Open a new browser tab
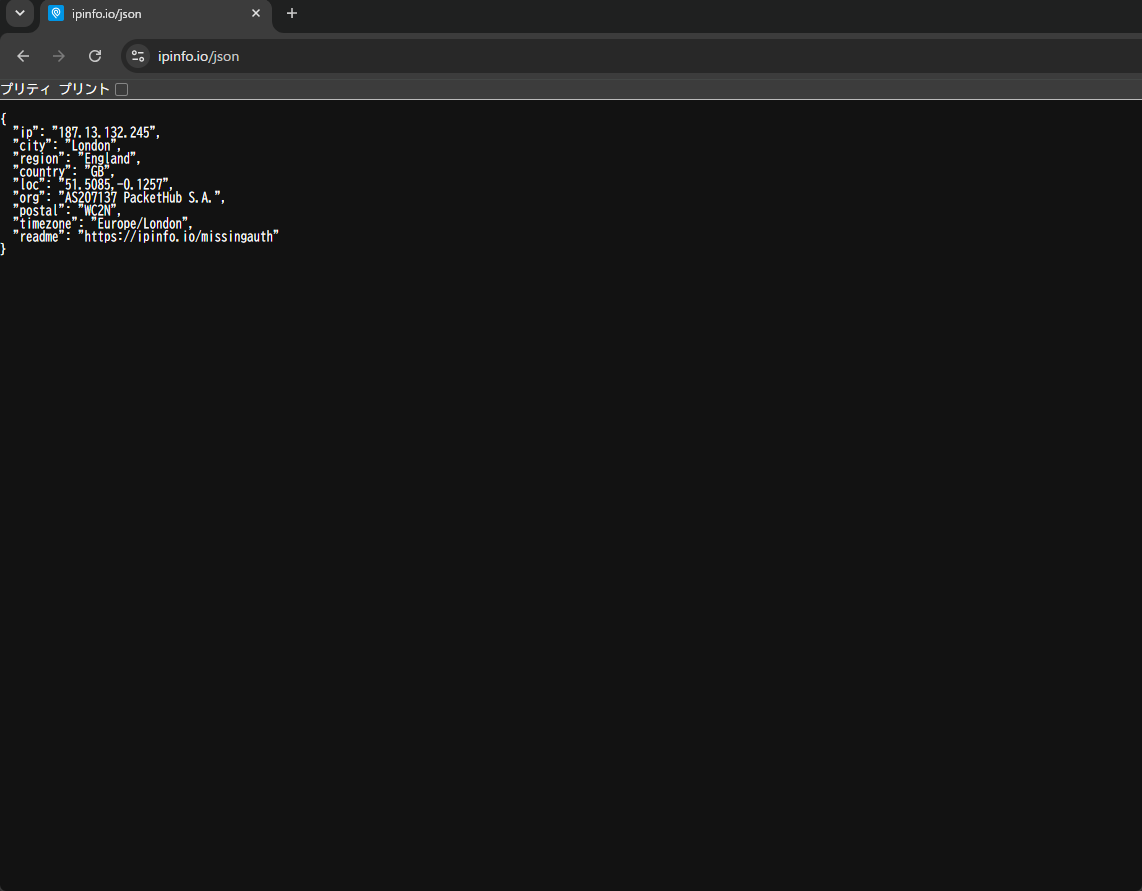Image resolution: width=1142 pixels, height=891 pixels. [x=291, y=13]
